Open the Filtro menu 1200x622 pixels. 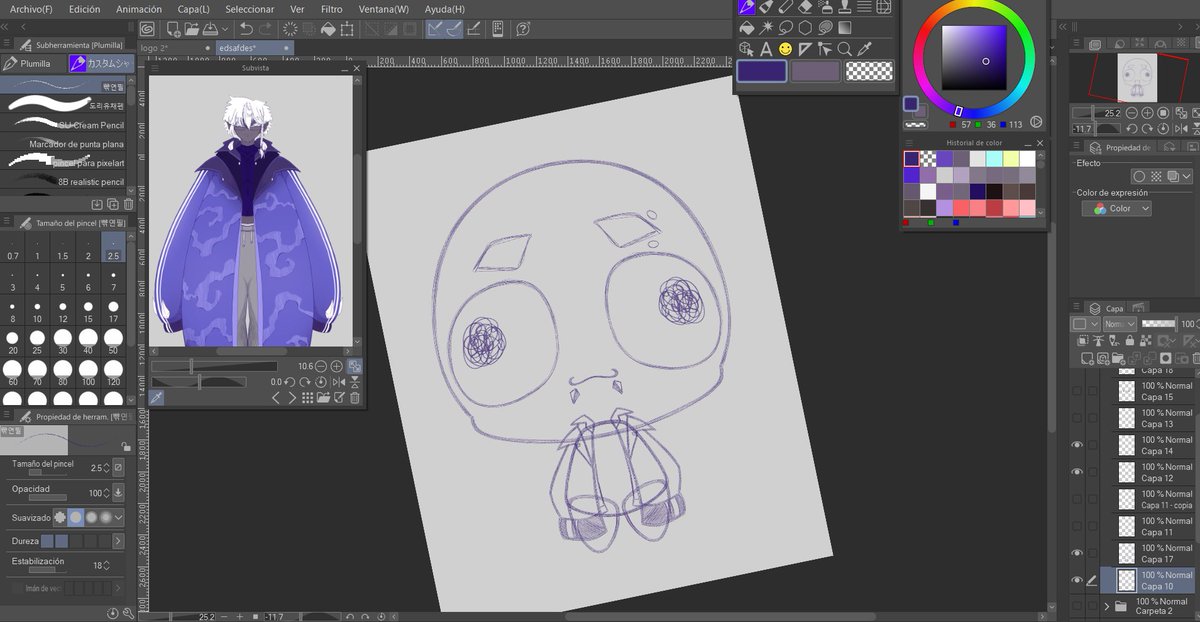coord(331,9)
